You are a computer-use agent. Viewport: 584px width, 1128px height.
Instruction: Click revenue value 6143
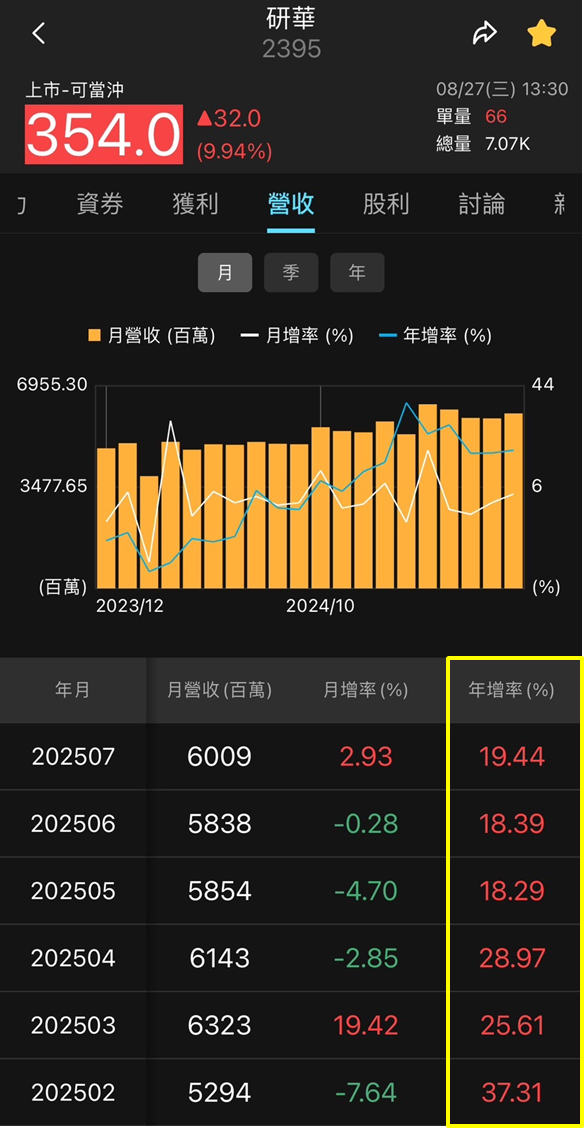(x=219, y=958)
